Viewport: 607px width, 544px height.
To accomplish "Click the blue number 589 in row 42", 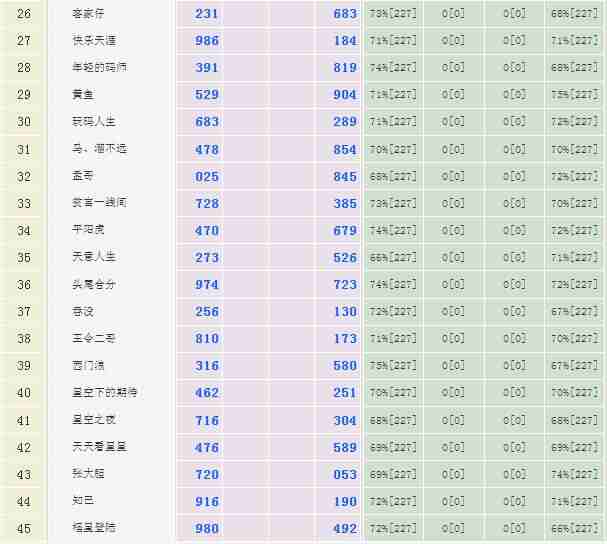I will pos(345,447).
